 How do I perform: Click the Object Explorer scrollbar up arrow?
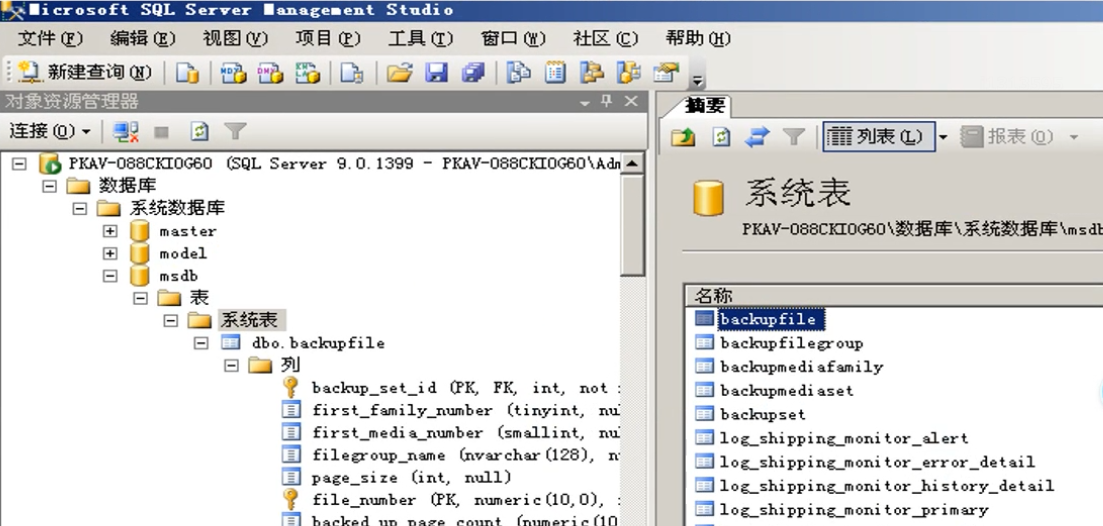[632, 164]
